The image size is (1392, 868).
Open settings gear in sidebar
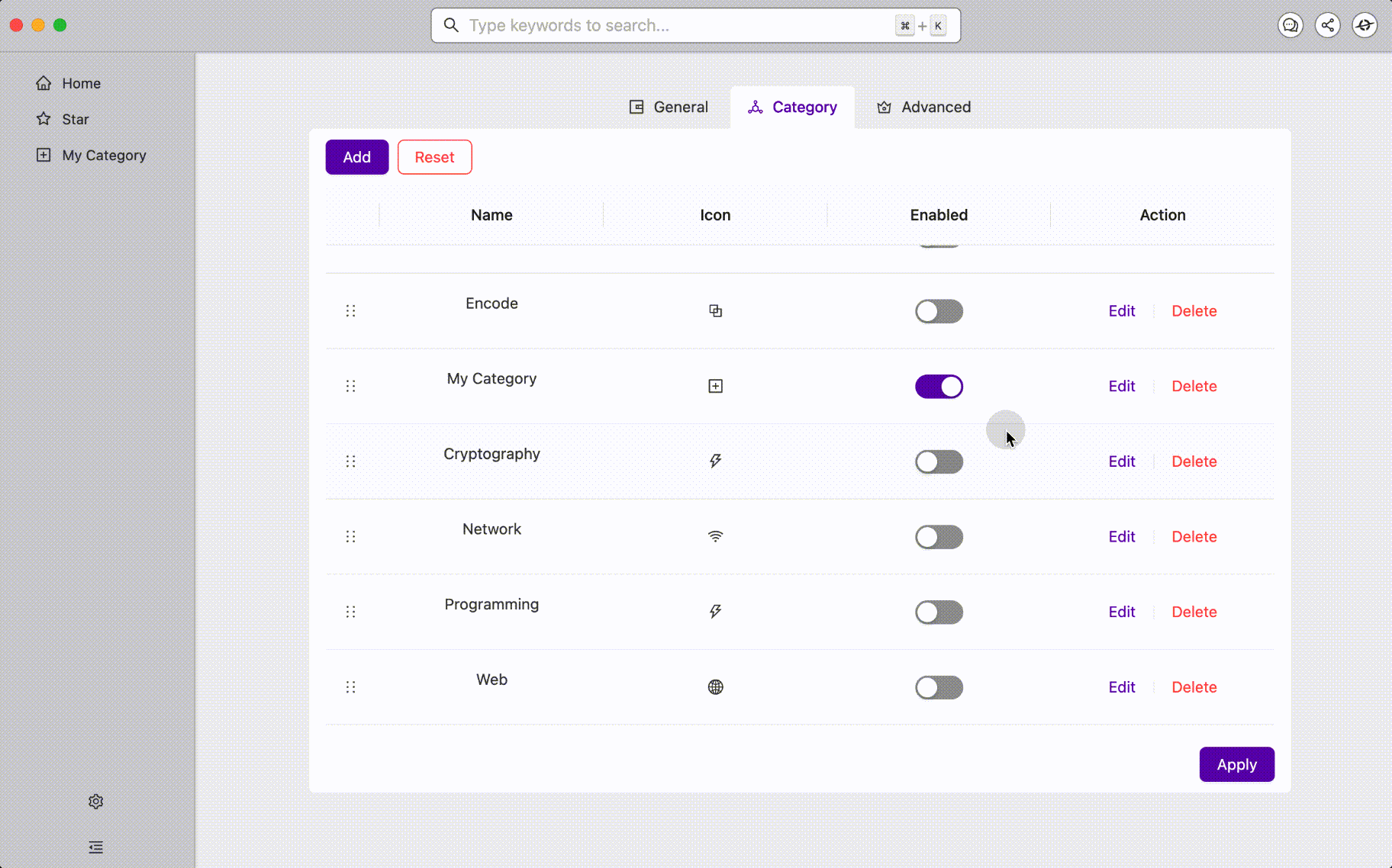[95, 802]
